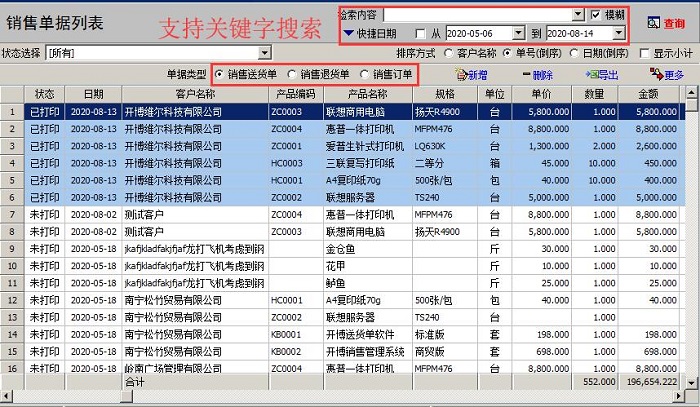Select row number 7 header
The width and height of the screenshot is (700, 407).
click(12, 215)
